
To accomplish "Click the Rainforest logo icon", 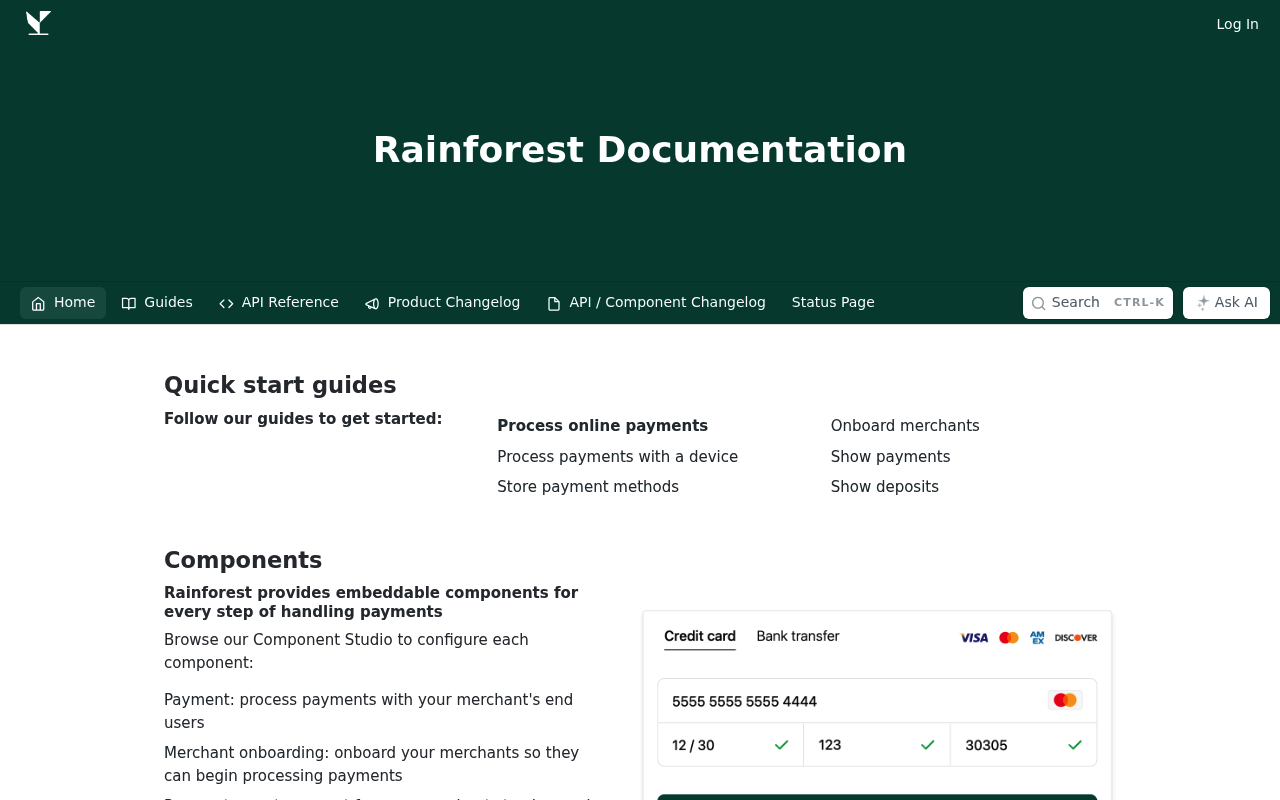I will (x=38, y=23).
